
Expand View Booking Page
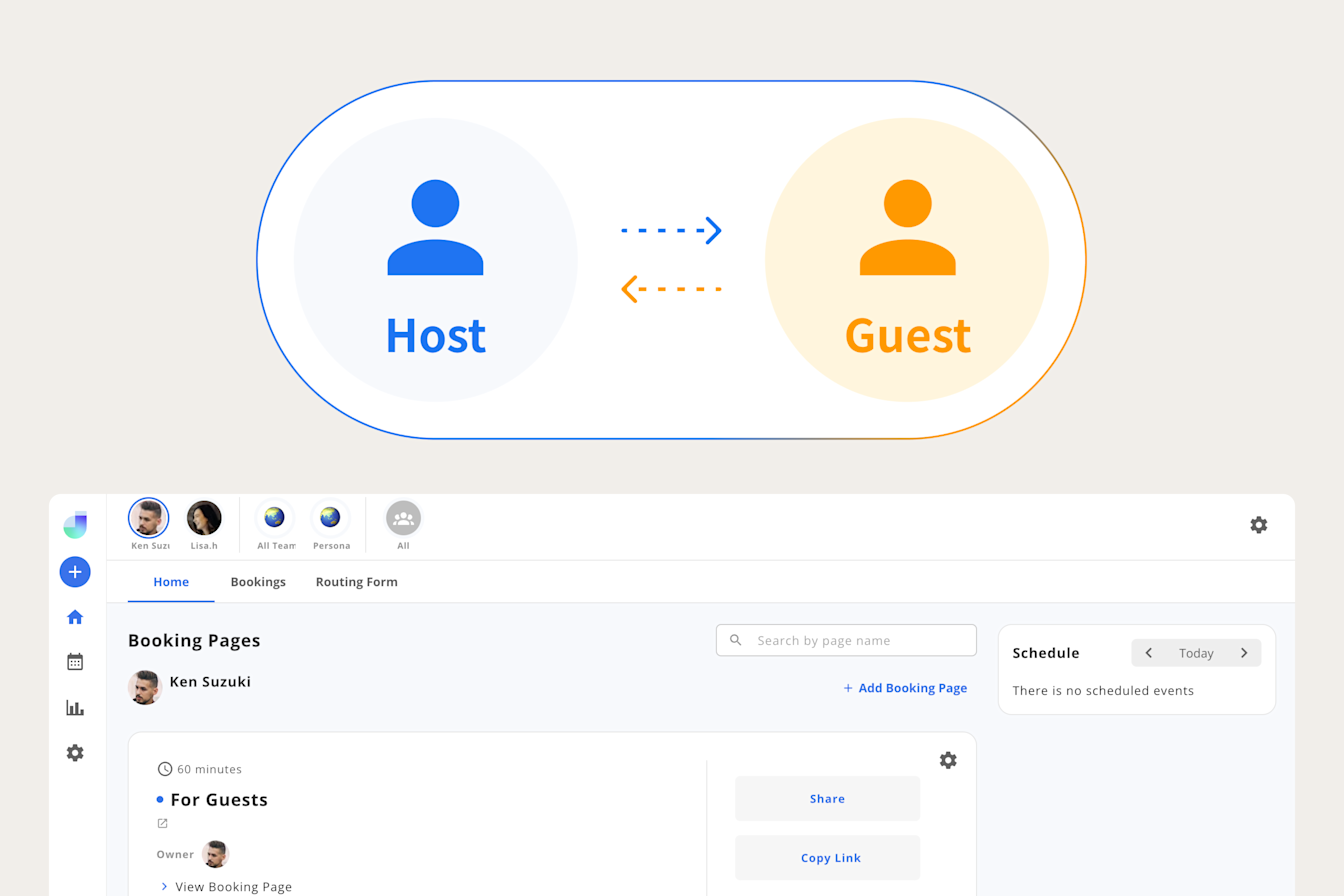tap(226, 887)
